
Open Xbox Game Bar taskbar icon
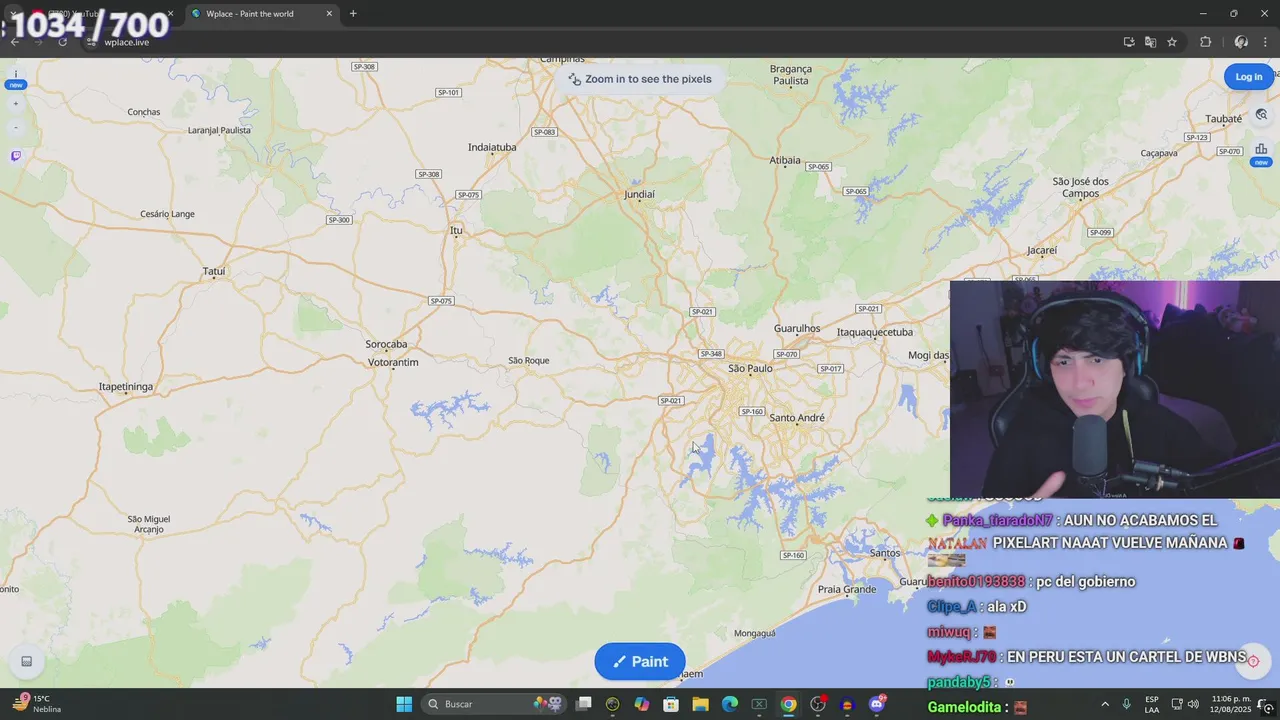click(759, 704)
